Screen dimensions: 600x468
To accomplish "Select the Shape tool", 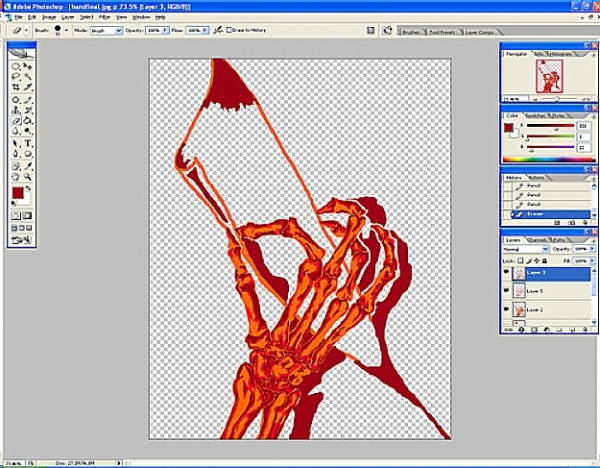I will [x=28, y=154].
